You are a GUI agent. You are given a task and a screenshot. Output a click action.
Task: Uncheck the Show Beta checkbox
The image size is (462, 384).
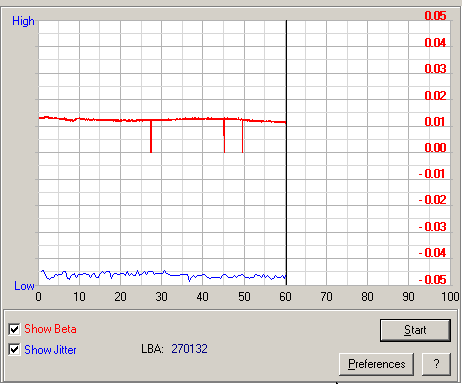coord(14,329)
